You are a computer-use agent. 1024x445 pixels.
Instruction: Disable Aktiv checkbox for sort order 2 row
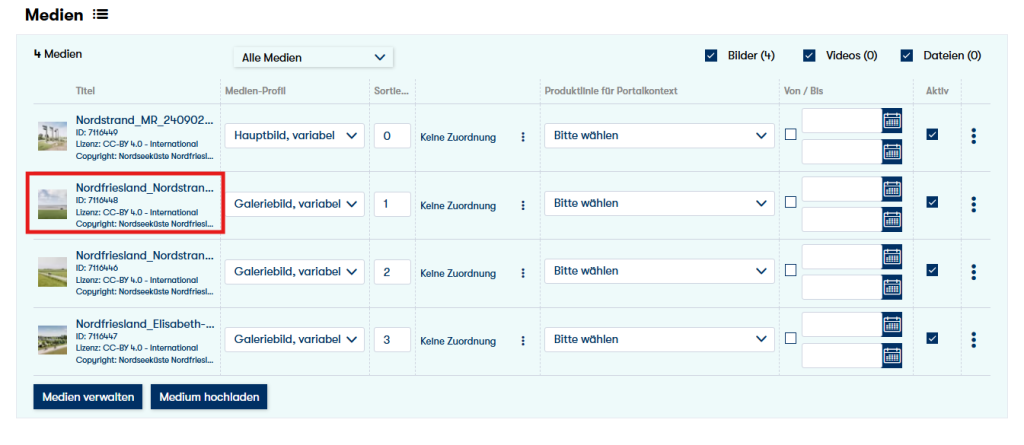coord(932,270)
